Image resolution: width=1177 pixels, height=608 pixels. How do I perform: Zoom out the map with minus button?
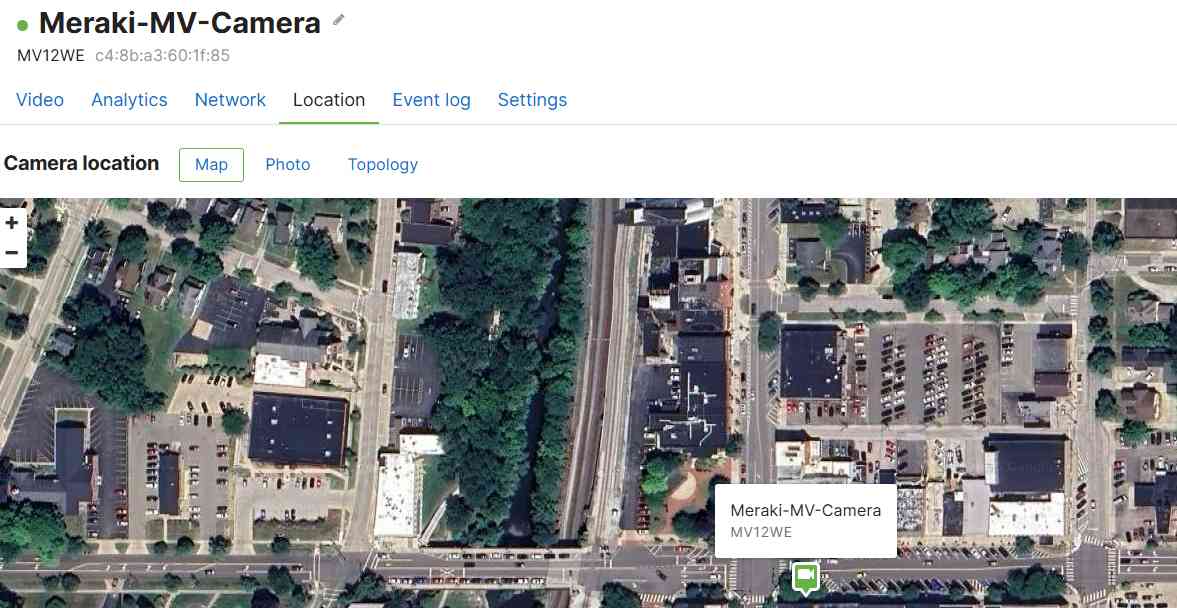pyautogui.click(x=12, y=253)
